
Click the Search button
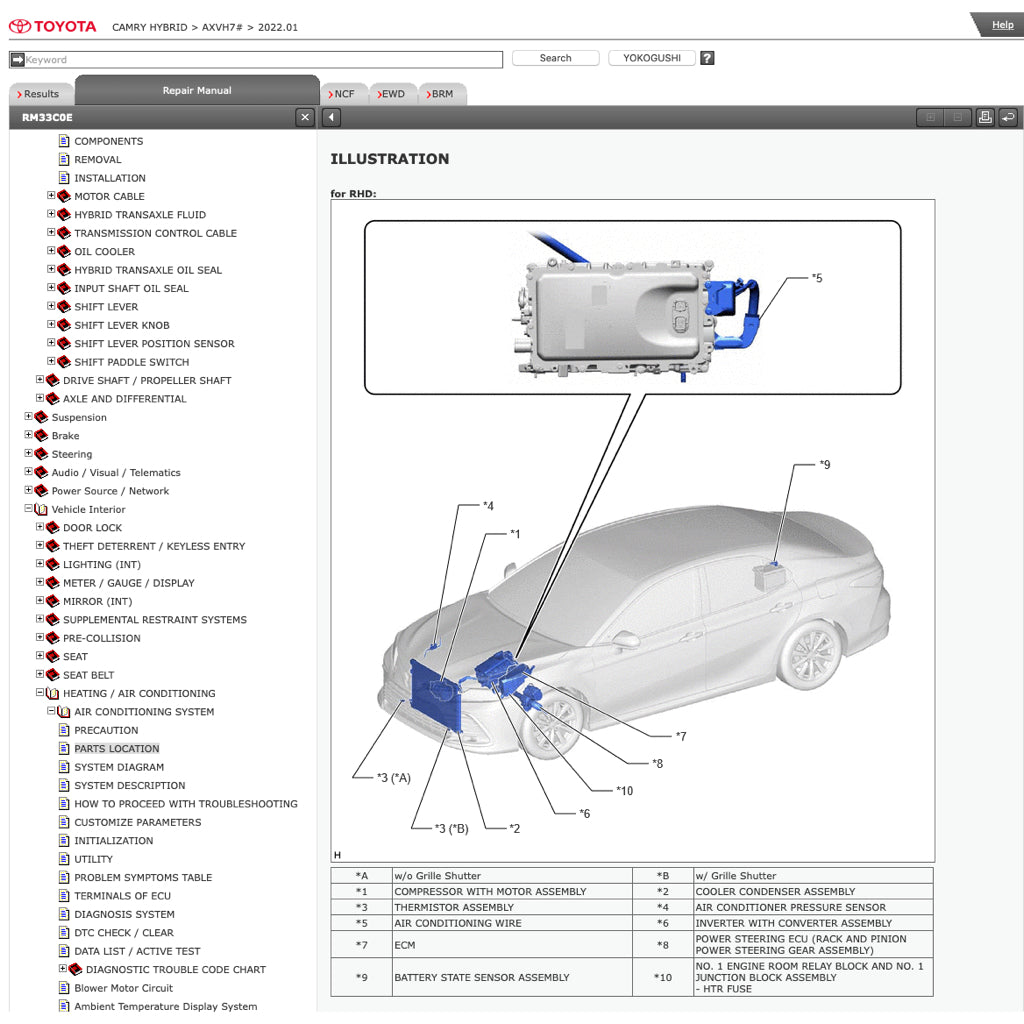point(555,58)
